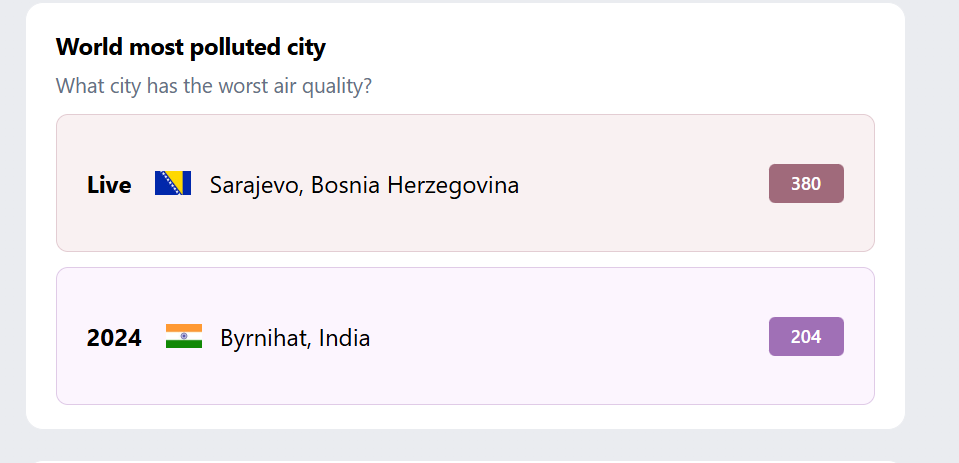The width and height of the screenshot is (959, 463).
Task: Click the Bosnia Herzegovina country text
Action: pyautogui.click(x=415, y=185)
